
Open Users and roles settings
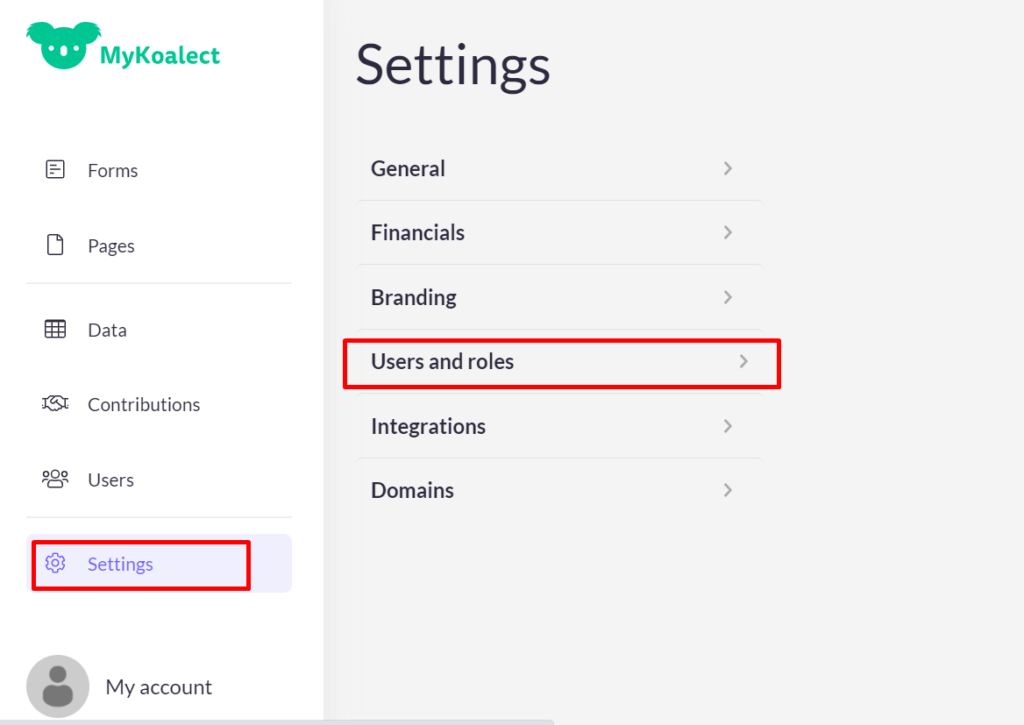[x=442, y=362]
